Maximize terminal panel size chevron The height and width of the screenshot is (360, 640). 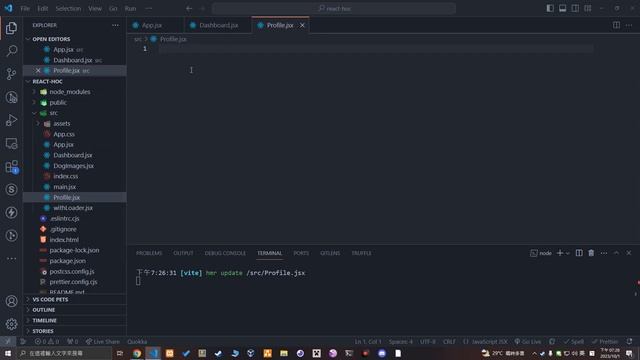616,253
